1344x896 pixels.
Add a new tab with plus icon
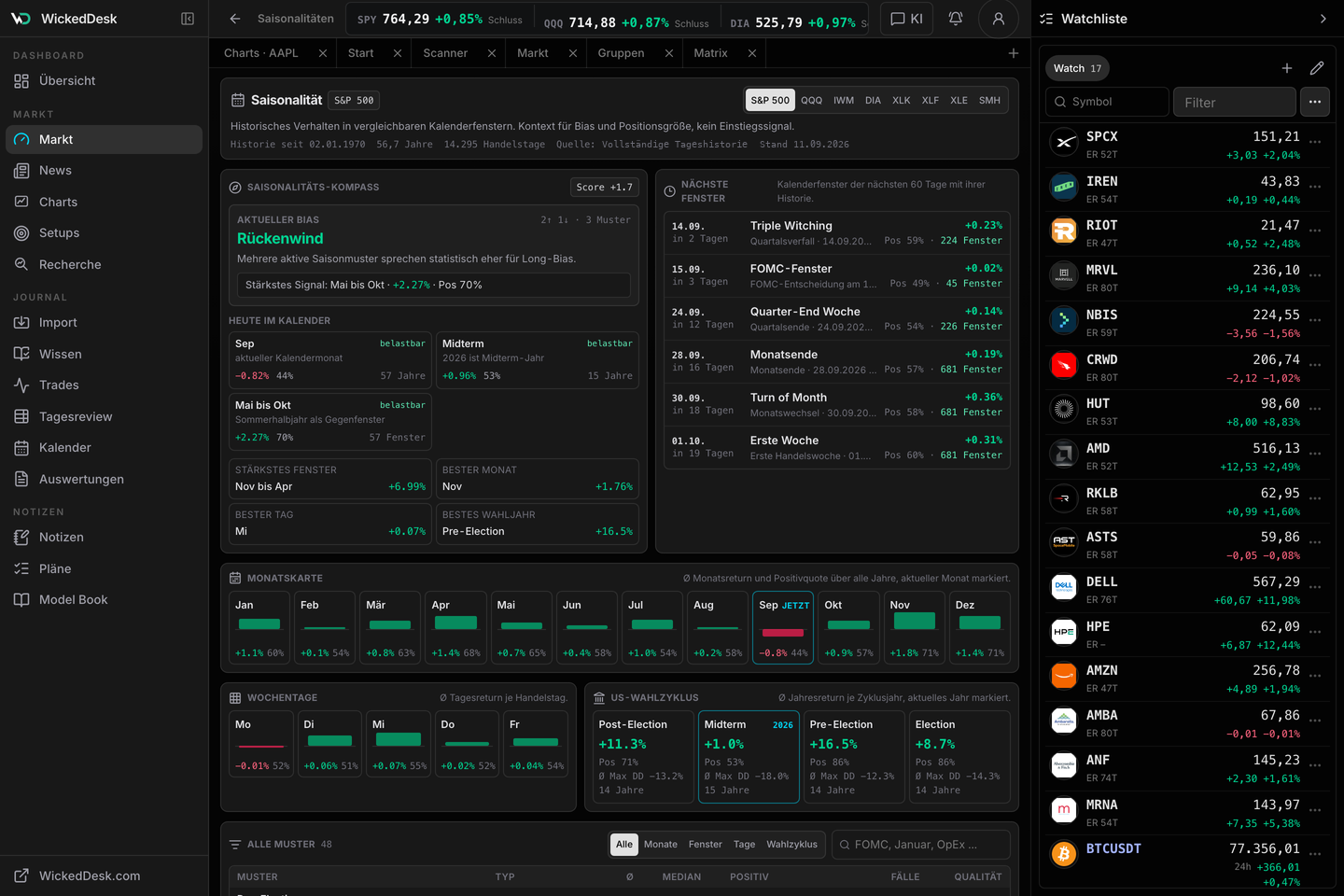point(1014,53)
